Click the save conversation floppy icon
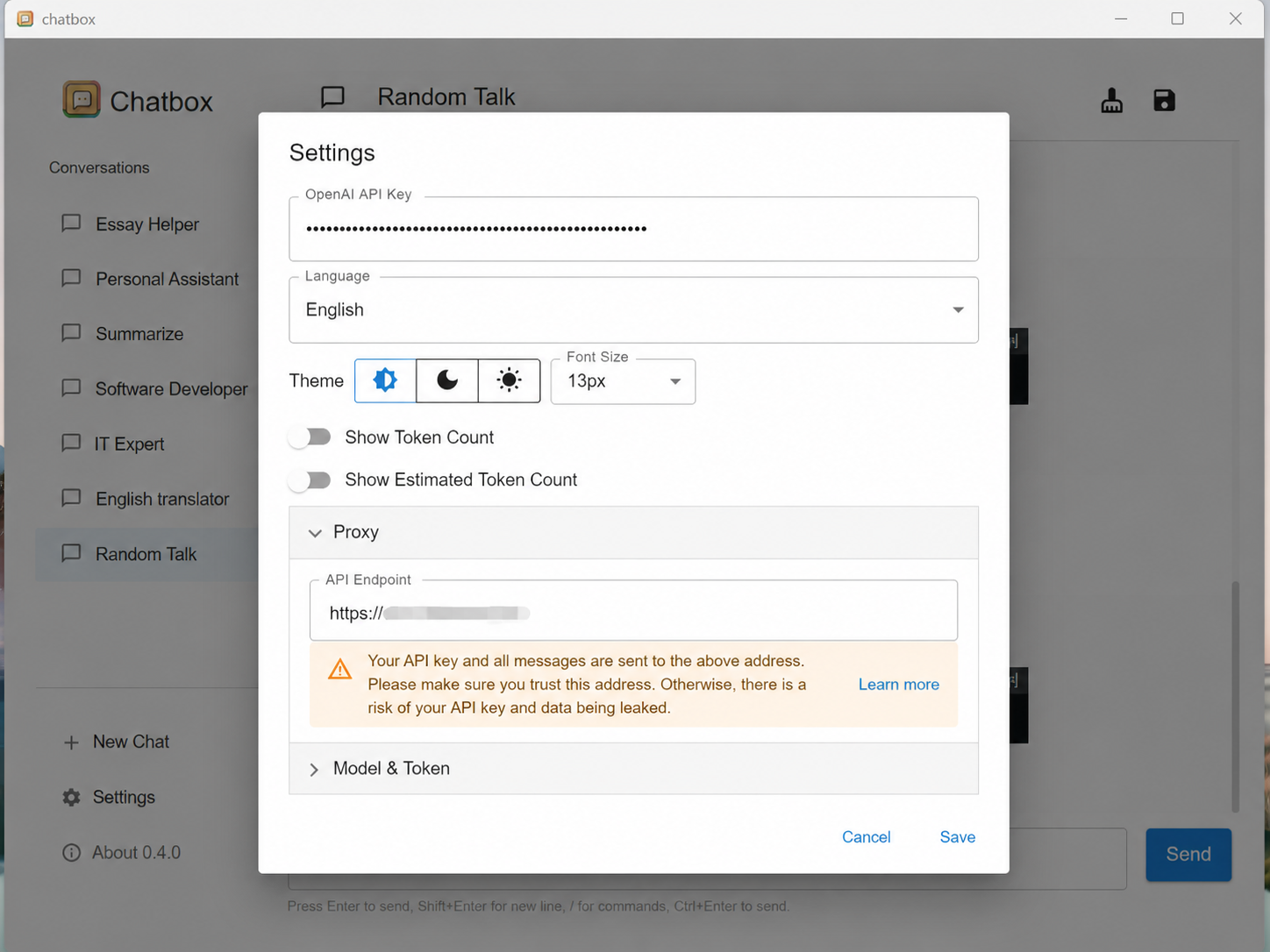Screen dimensions: 1270x952 pos(1164,101)
